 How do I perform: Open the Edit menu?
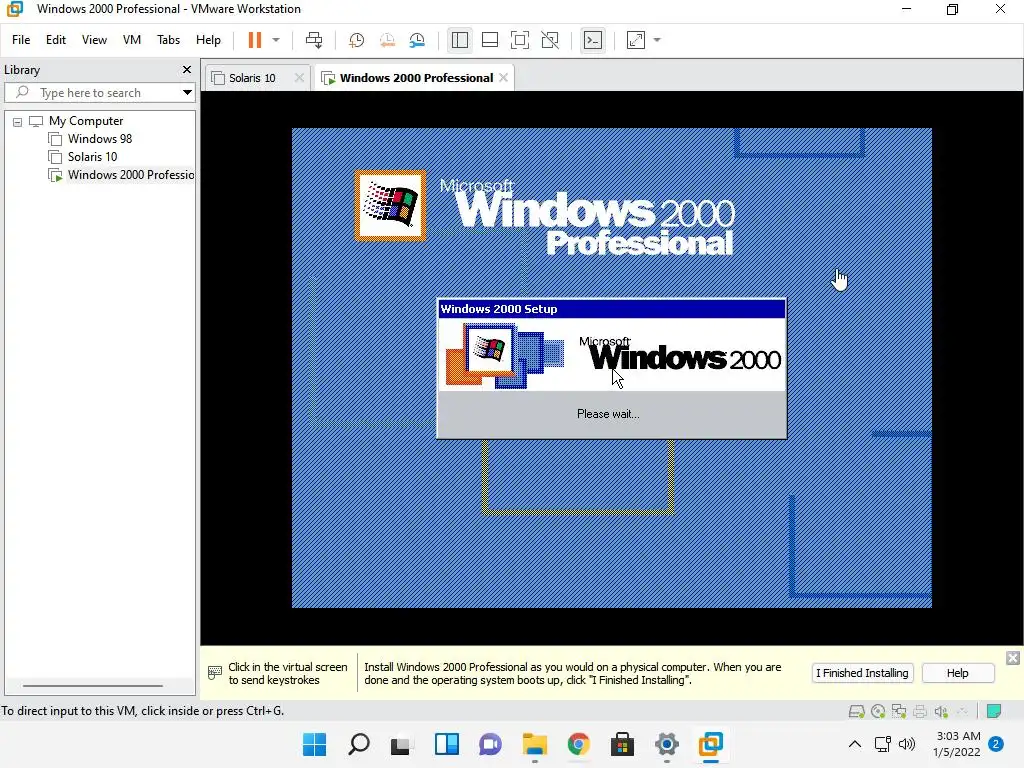(56, 40)
